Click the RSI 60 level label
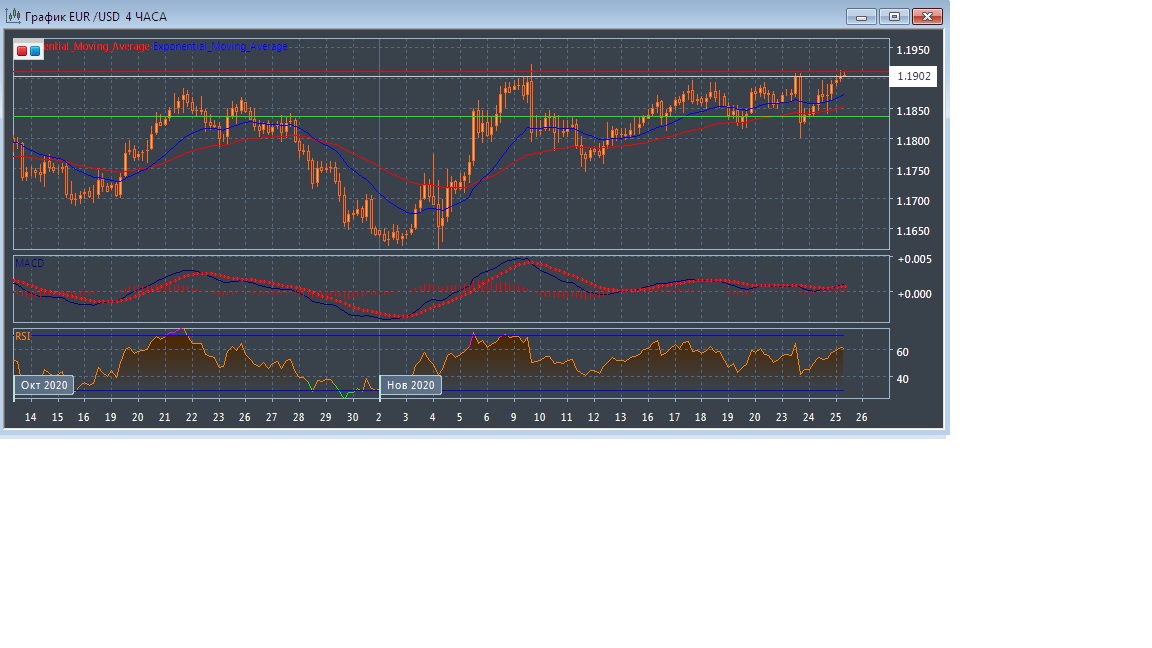Screen dimensions: 1152x648 click(x=902, y=352)
